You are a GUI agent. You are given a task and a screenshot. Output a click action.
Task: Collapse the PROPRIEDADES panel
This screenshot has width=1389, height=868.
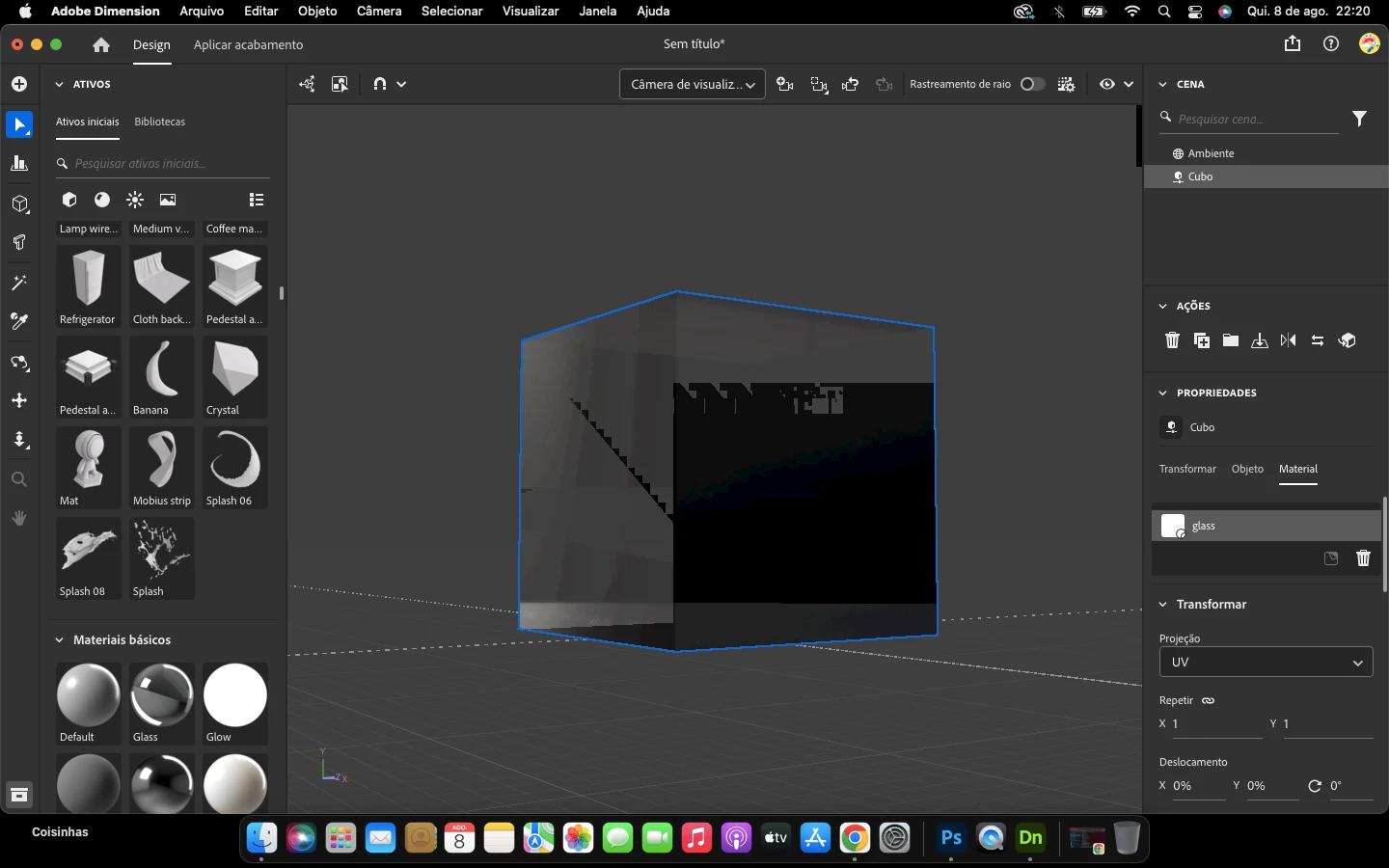tap(1162, 393)
